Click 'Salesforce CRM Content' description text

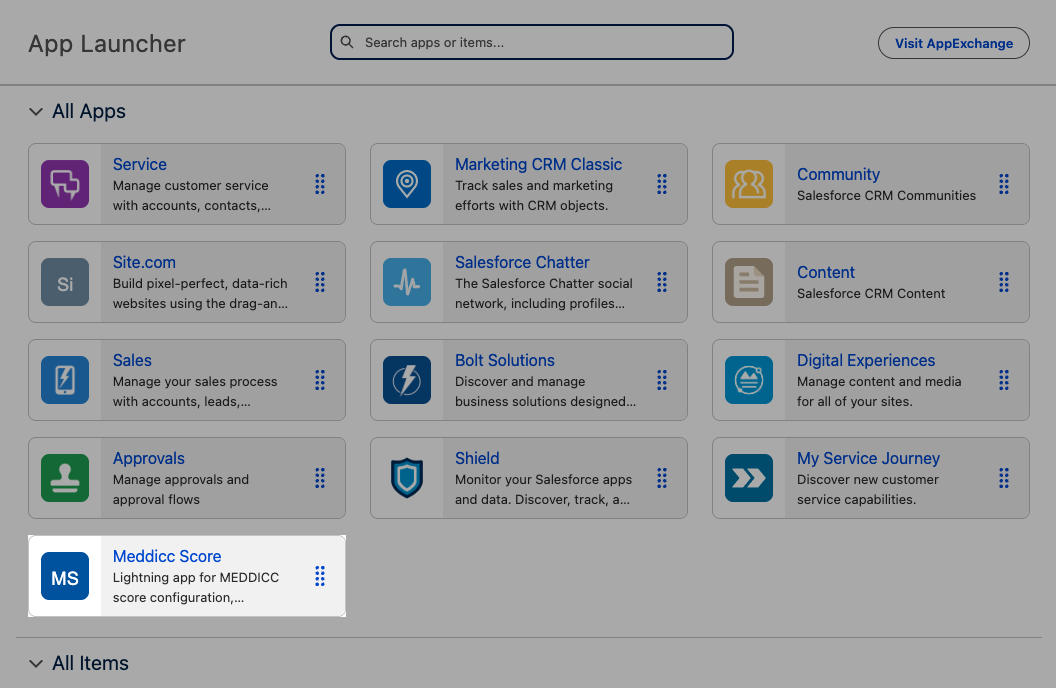[871, 294]
